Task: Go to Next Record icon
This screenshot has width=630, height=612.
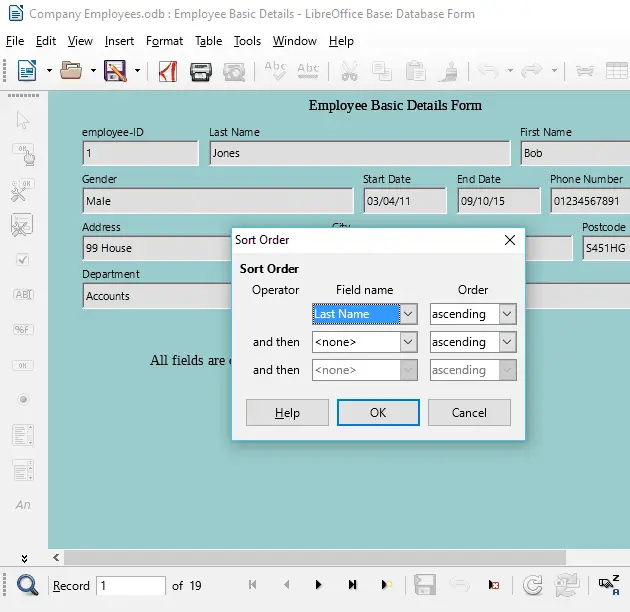Action: pos(319,585)
